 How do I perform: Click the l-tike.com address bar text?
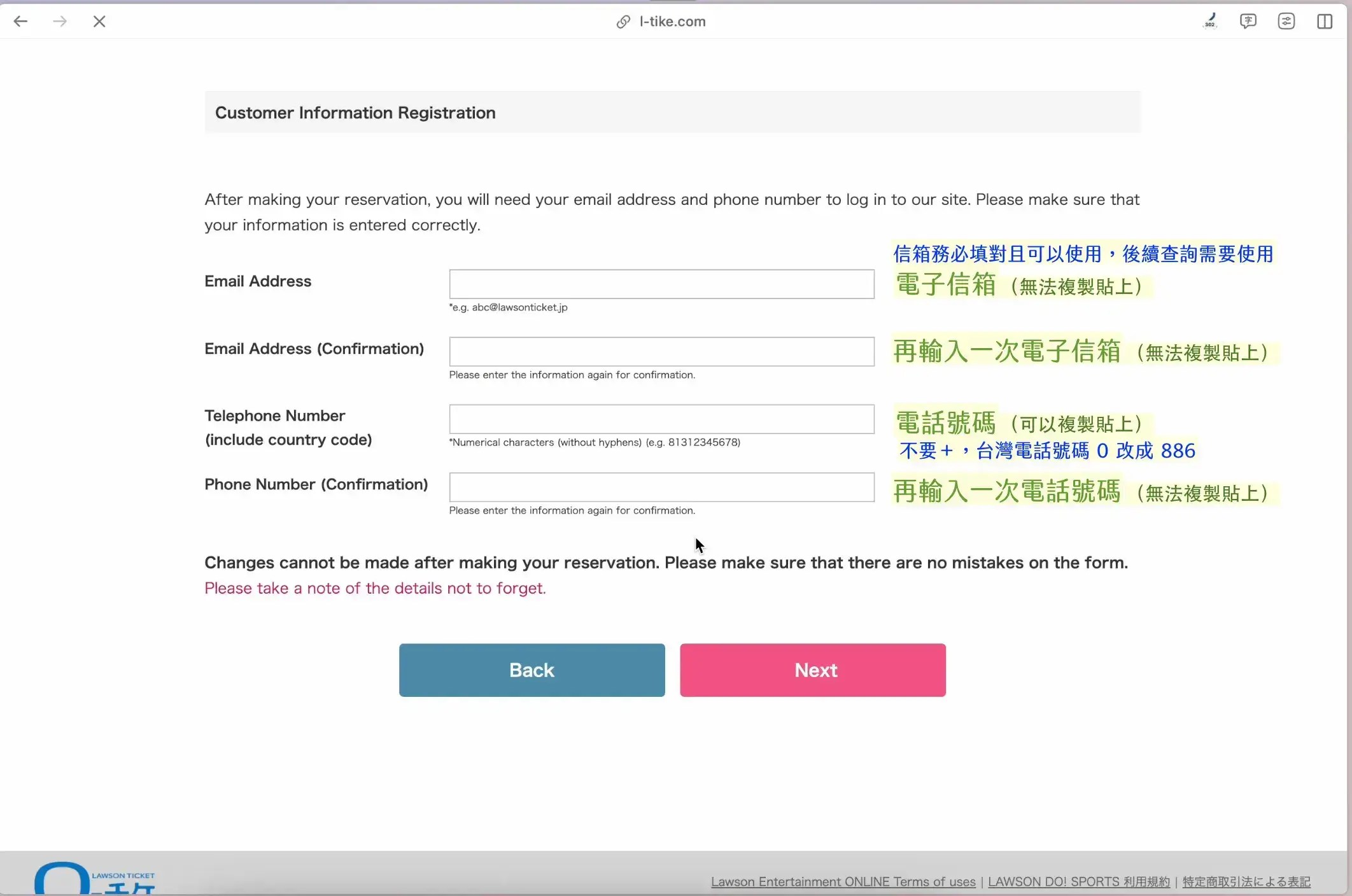point(672,22)
